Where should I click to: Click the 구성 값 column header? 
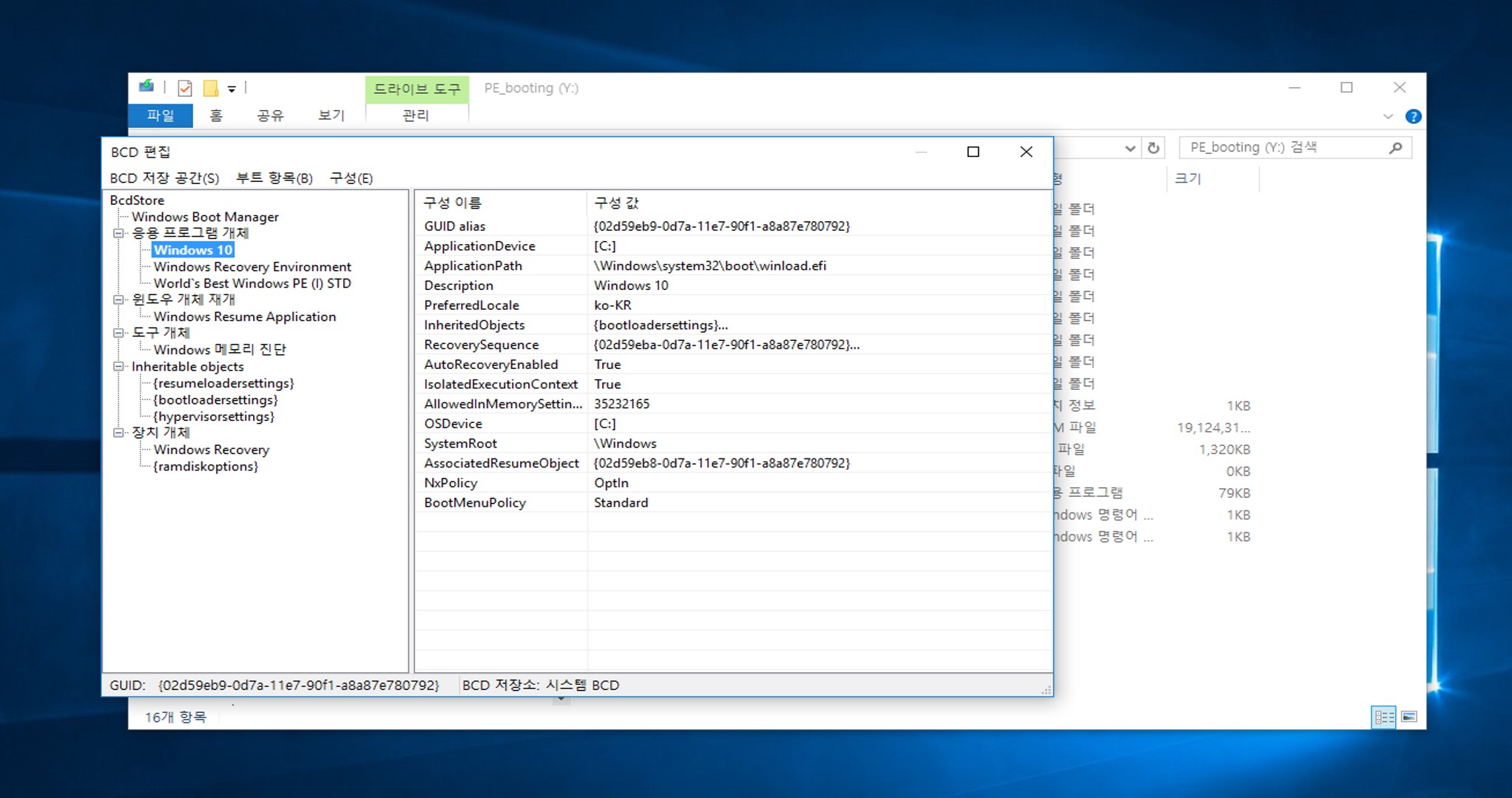(820, 203)
